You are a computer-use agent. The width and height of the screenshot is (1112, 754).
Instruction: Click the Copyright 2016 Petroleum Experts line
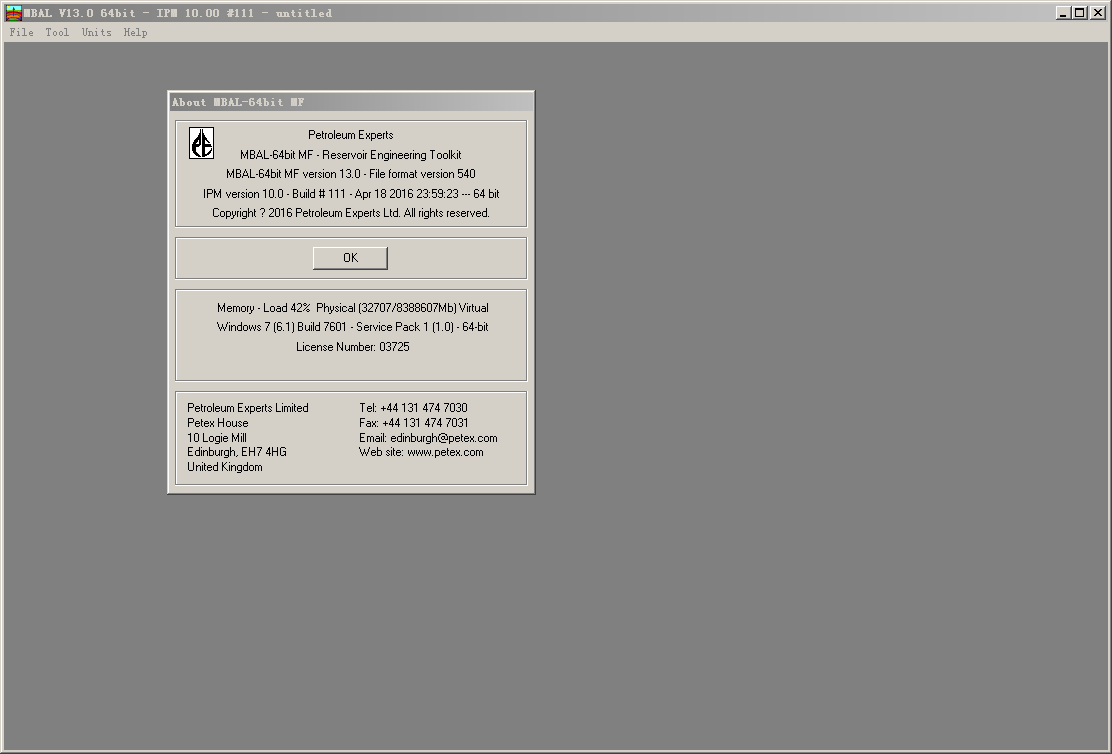tap(351, 213)
